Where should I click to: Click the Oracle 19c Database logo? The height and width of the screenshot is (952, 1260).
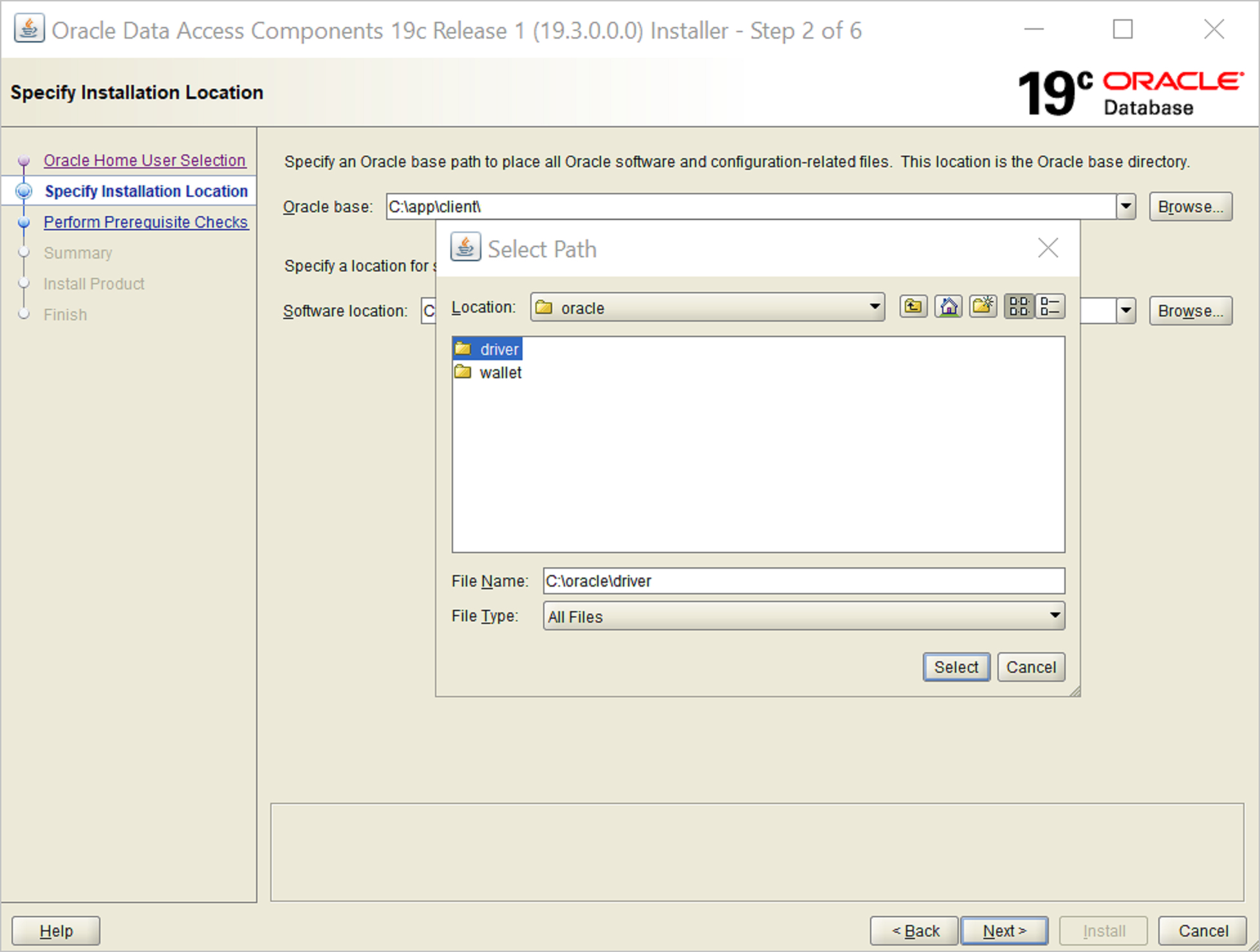pos(1130,93)
